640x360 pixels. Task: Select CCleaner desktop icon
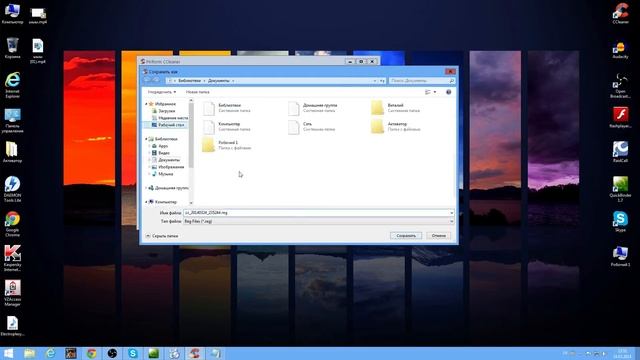pyautogui.click(x=620, y=13)
